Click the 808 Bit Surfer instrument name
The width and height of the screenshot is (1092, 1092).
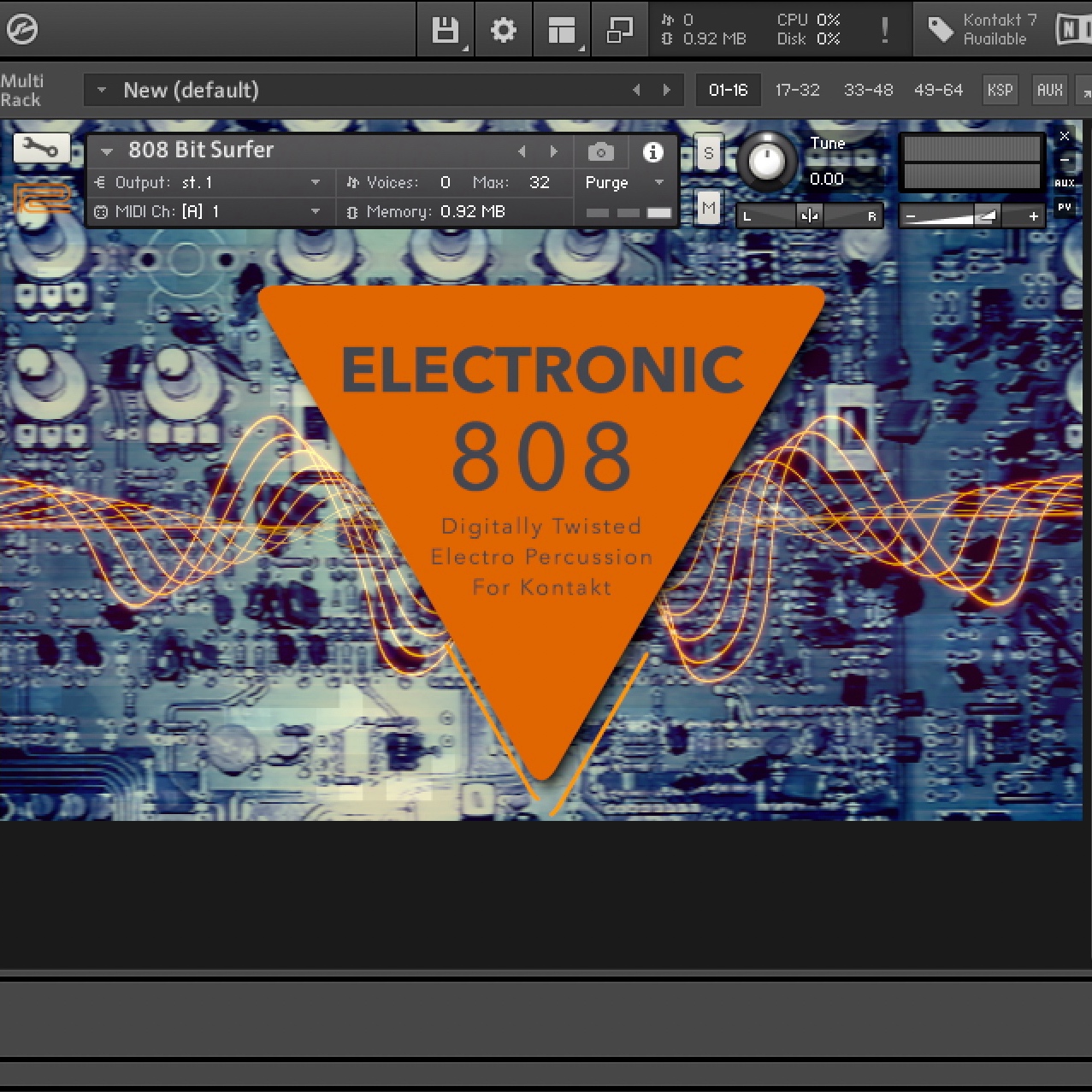201,150
